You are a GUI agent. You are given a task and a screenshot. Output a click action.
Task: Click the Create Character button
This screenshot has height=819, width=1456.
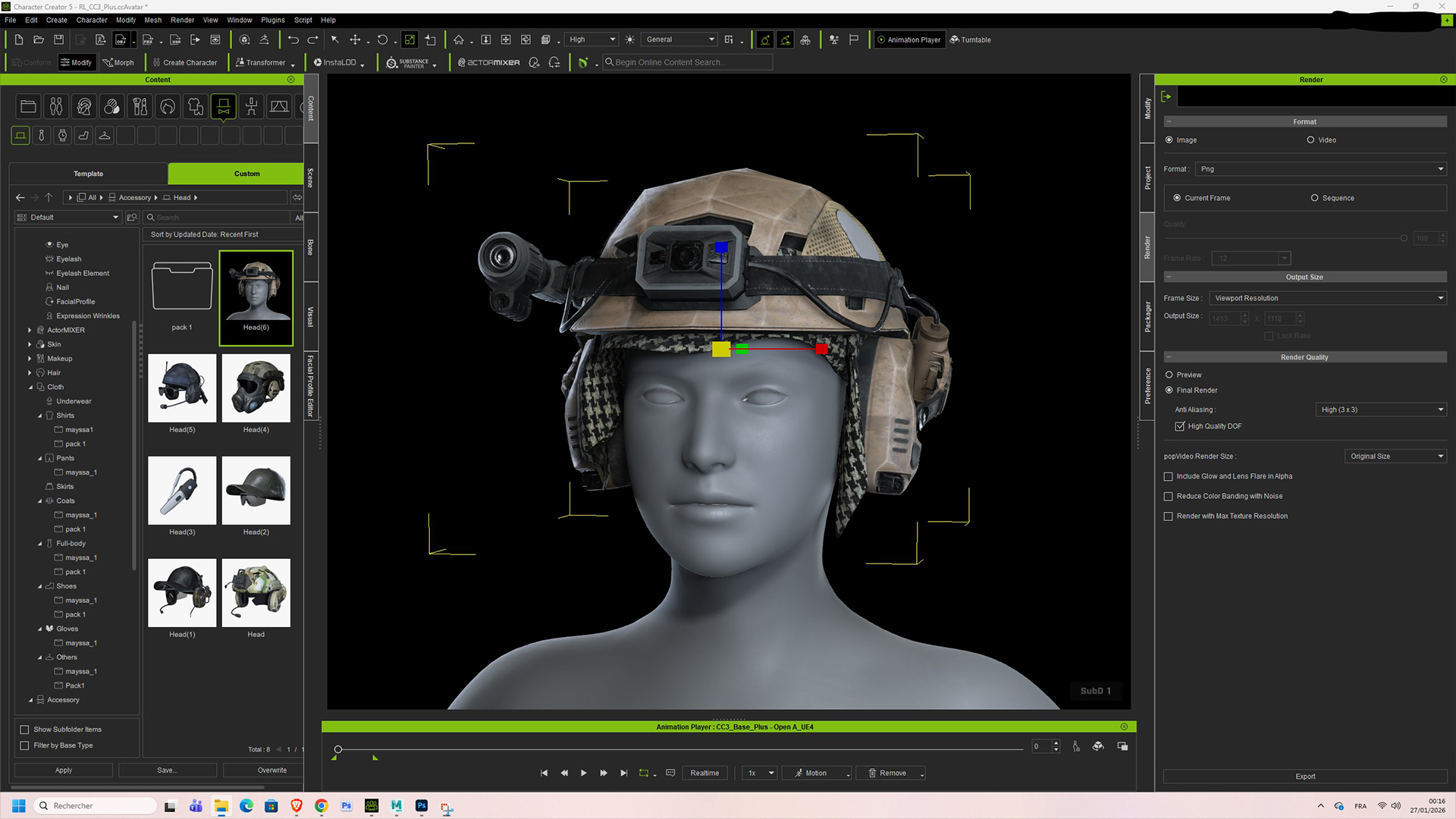click(x=184, y=63)
